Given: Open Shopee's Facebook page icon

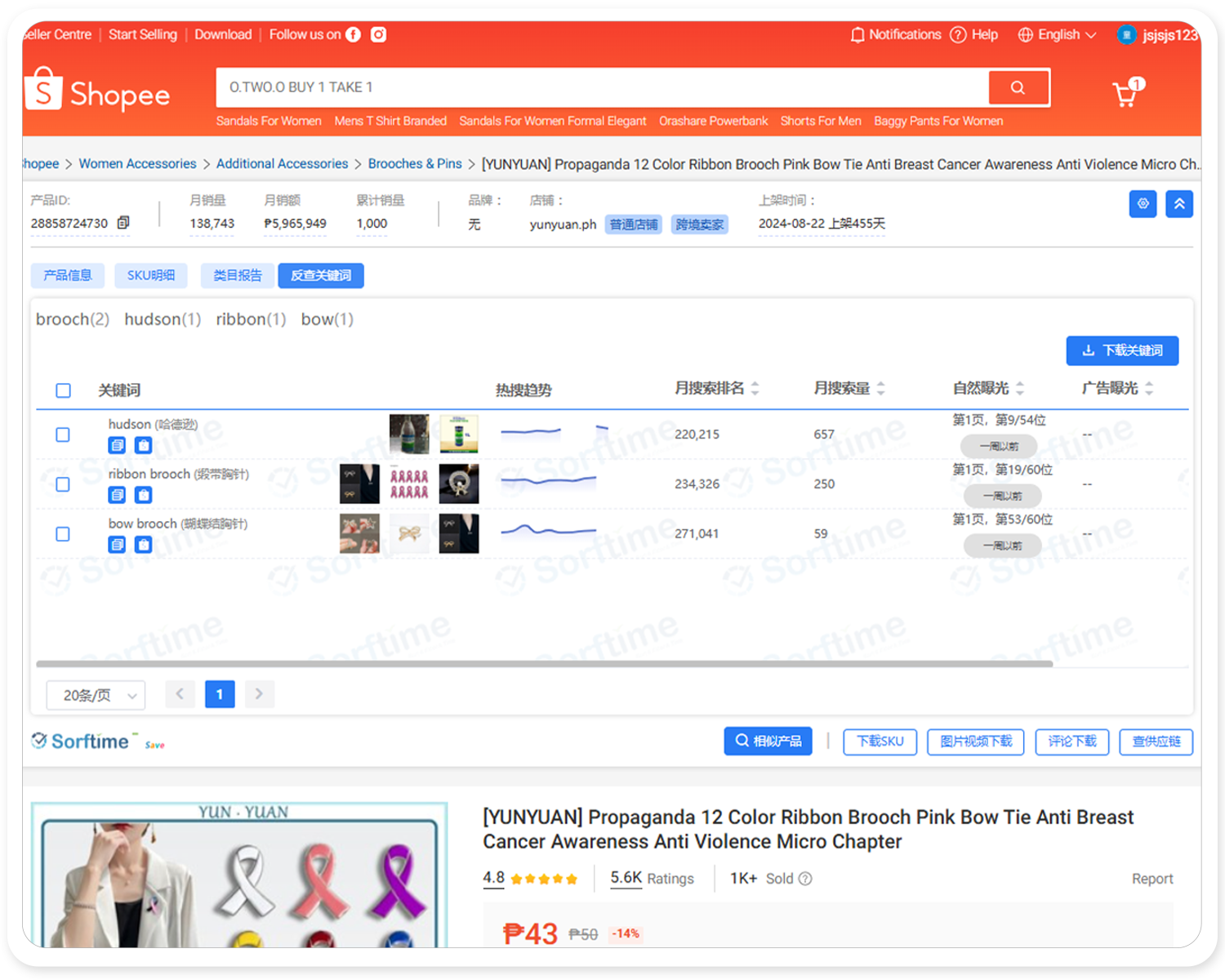Looking at the screenshot, I should tap(353, 34).
